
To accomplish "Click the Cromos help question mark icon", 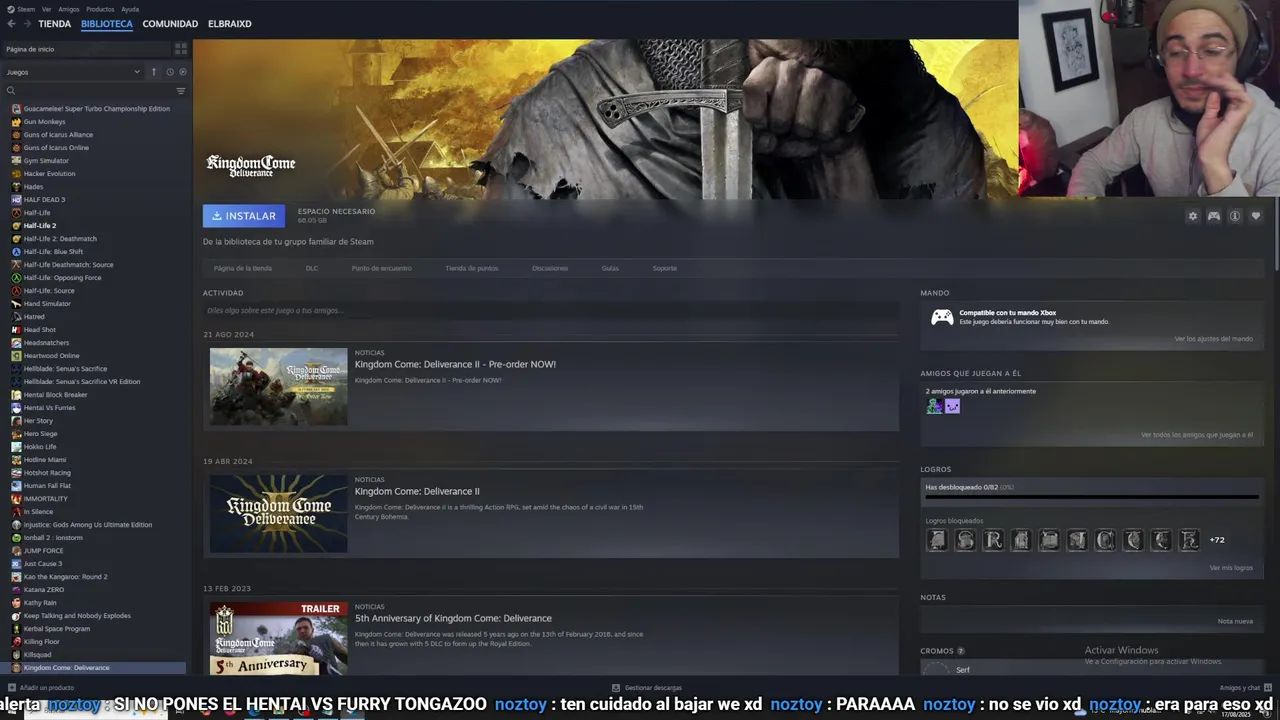I will pyautogui.click(x=961, y=651).
